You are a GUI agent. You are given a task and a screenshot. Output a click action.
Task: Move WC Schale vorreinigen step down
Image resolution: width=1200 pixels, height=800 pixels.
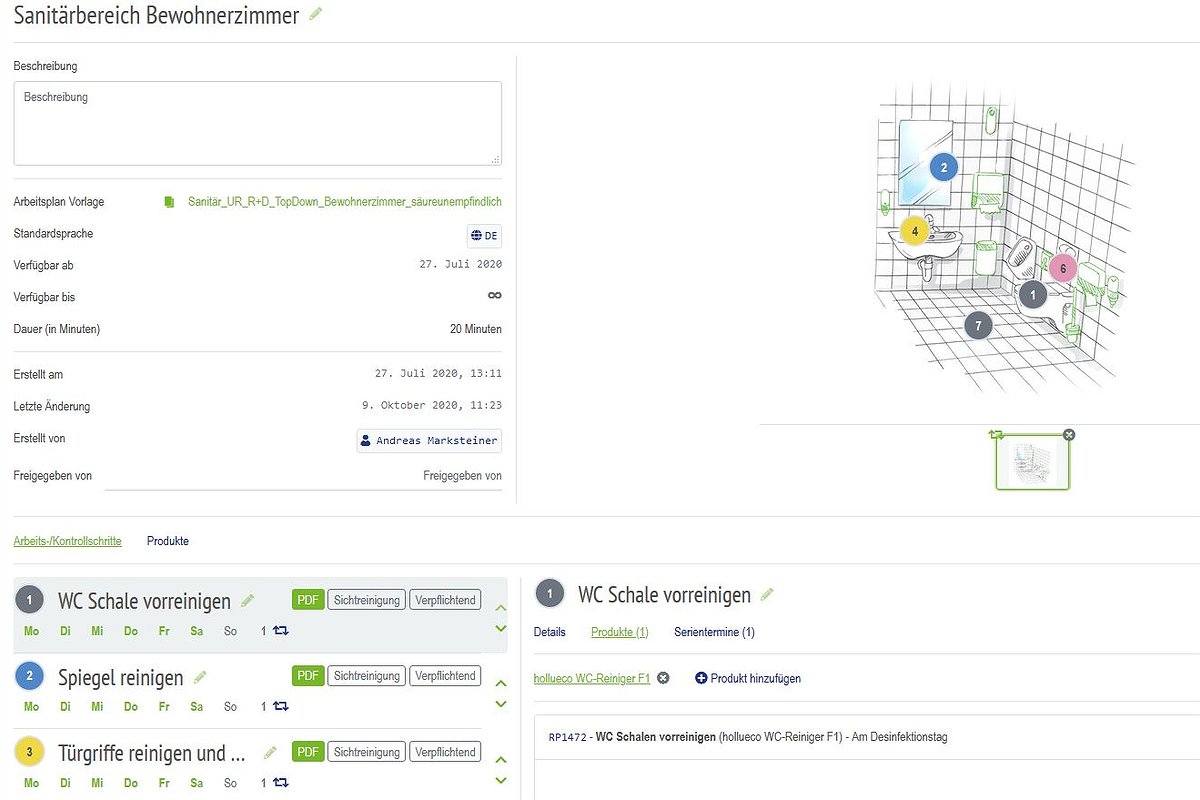pos(501,629)
